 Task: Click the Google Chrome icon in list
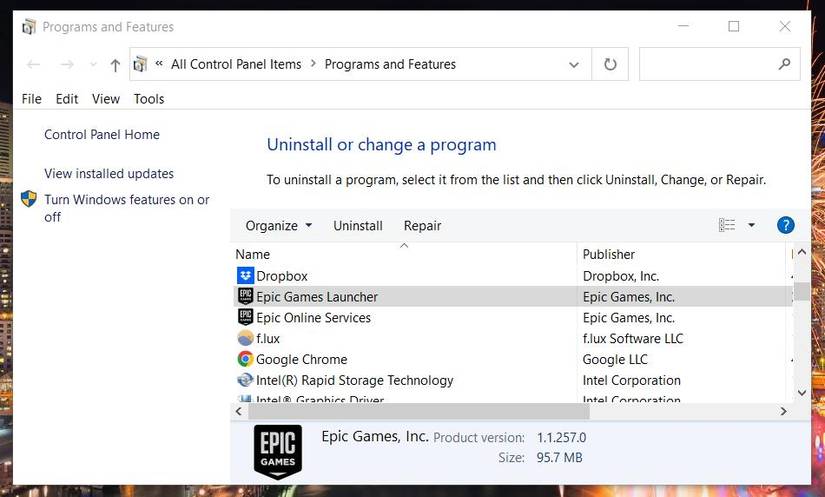point(245,359)
